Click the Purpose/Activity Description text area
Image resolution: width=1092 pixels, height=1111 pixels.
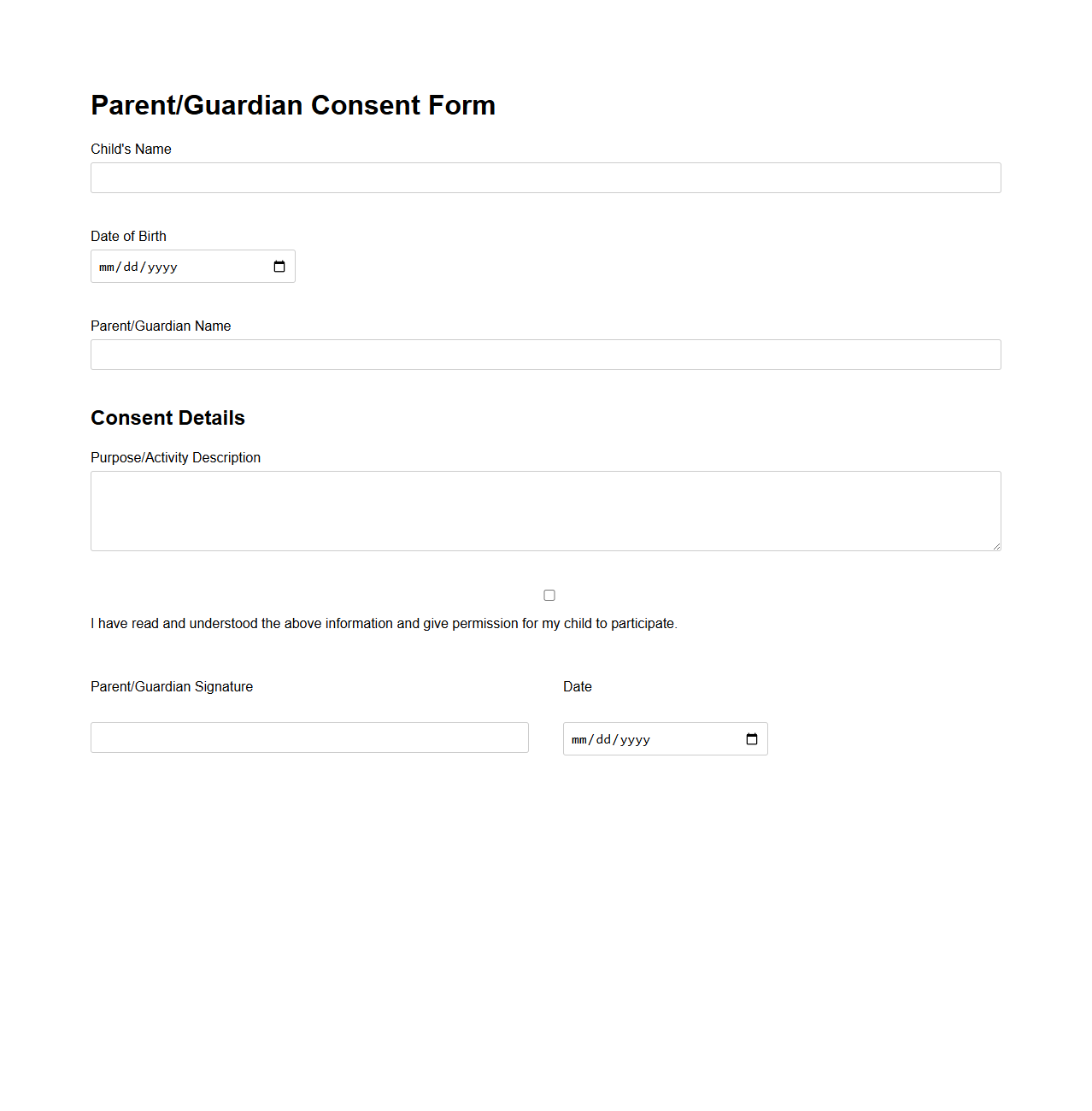point(545,510)
